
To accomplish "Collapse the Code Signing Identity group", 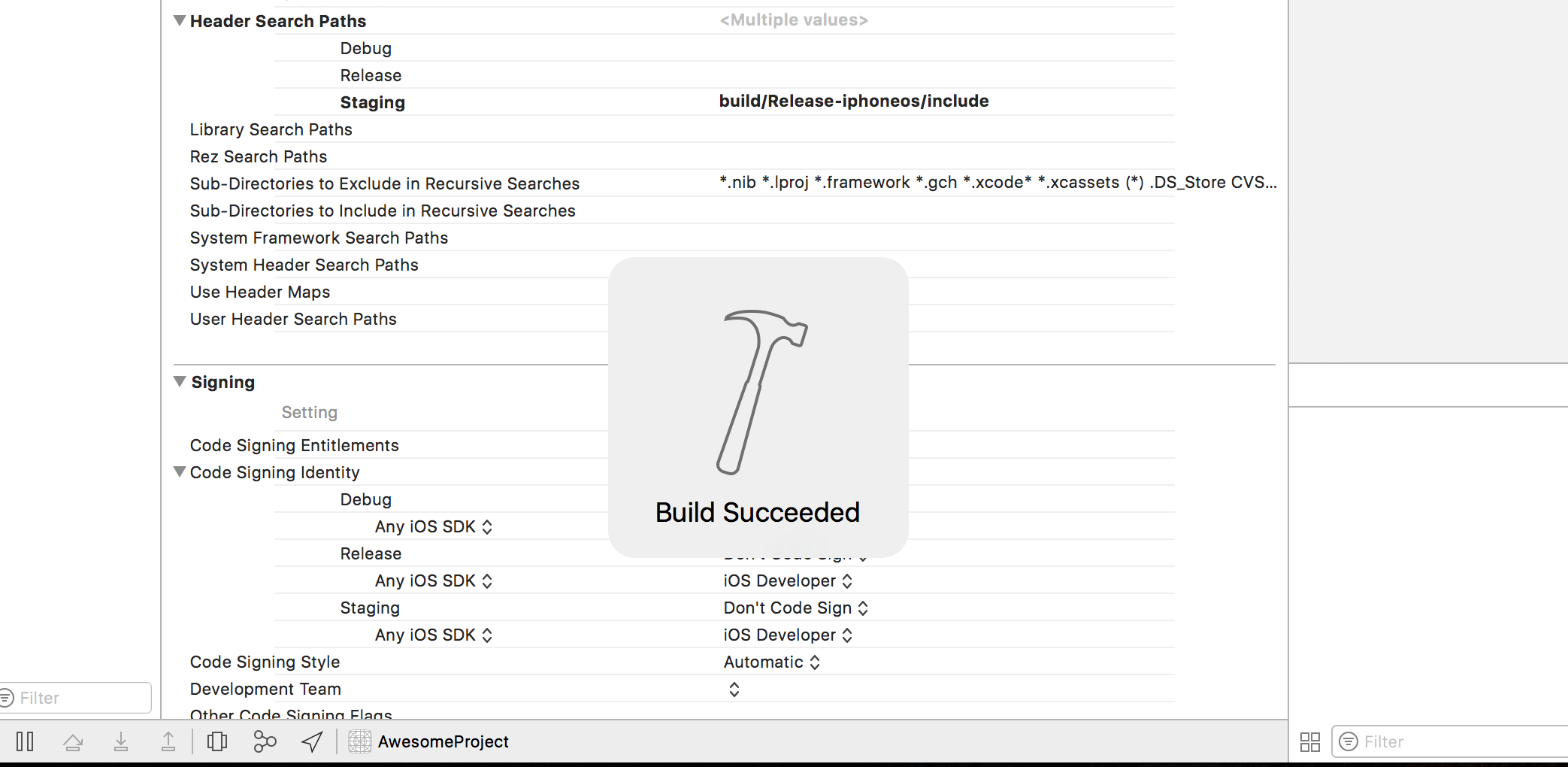I will click(x=179, y=472).
